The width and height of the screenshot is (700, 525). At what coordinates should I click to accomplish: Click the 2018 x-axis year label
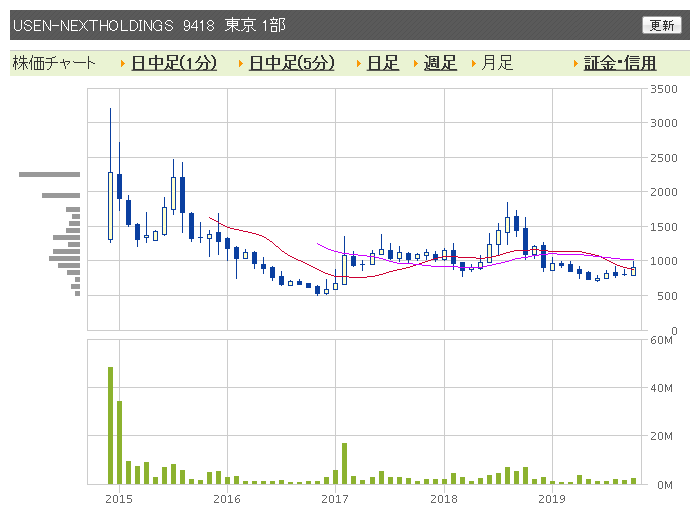pos(444,499)
